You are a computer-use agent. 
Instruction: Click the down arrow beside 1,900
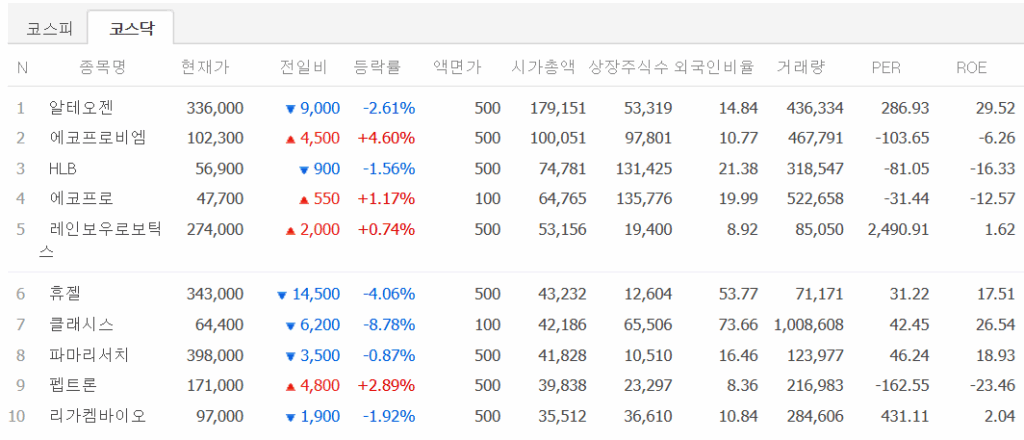291,418
